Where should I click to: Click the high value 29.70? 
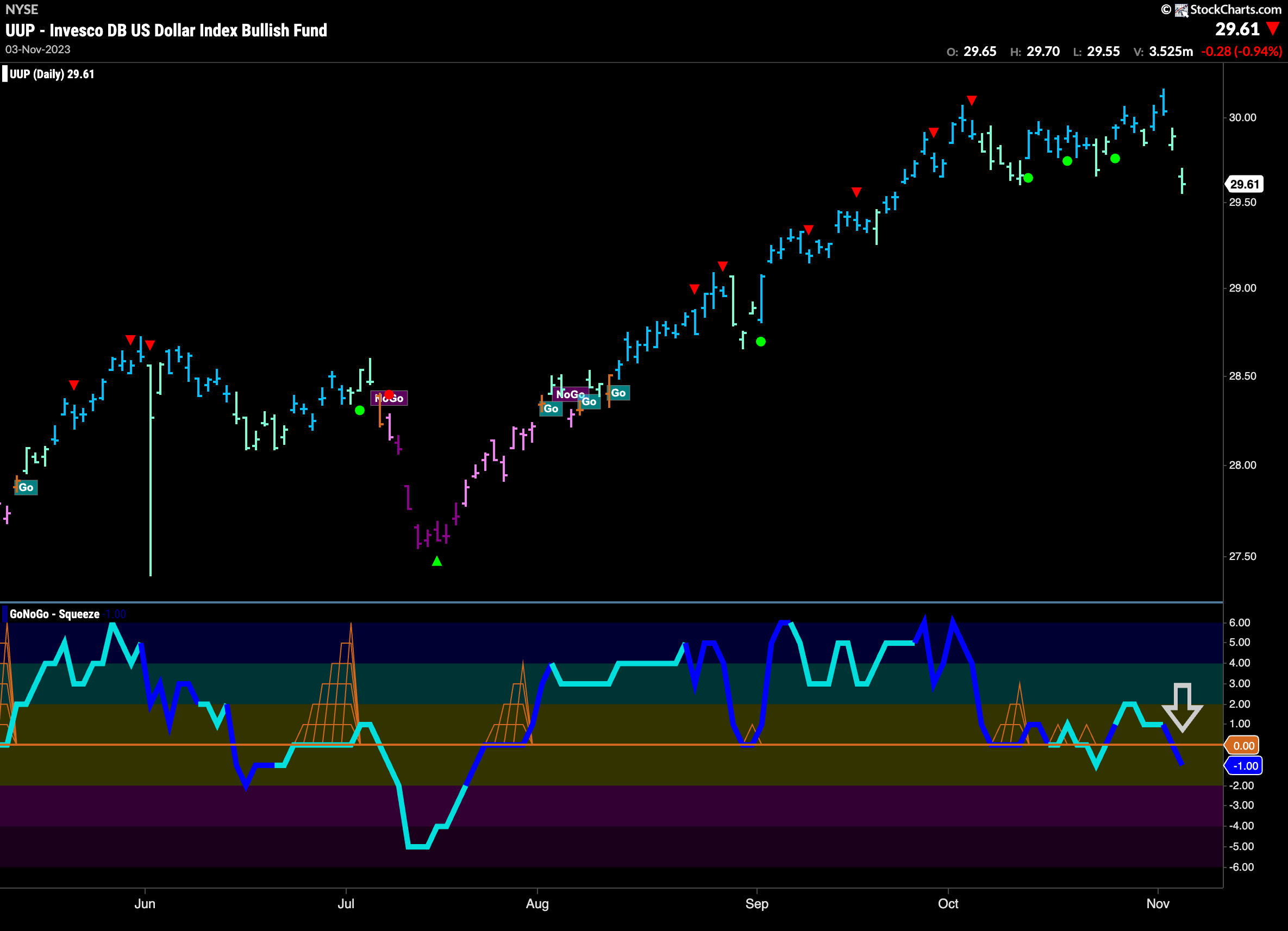click(x=1043, y=52)
